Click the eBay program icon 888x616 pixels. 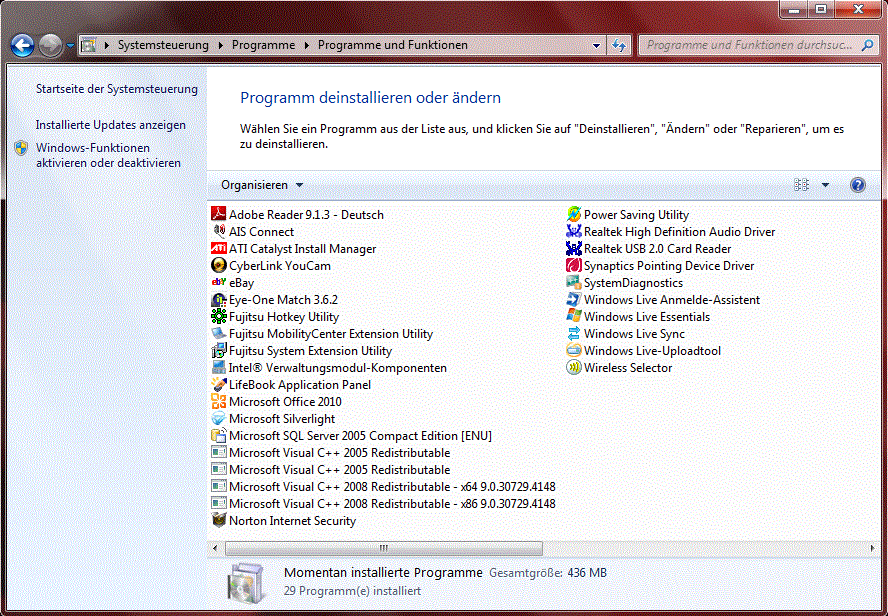pos(219,282)
